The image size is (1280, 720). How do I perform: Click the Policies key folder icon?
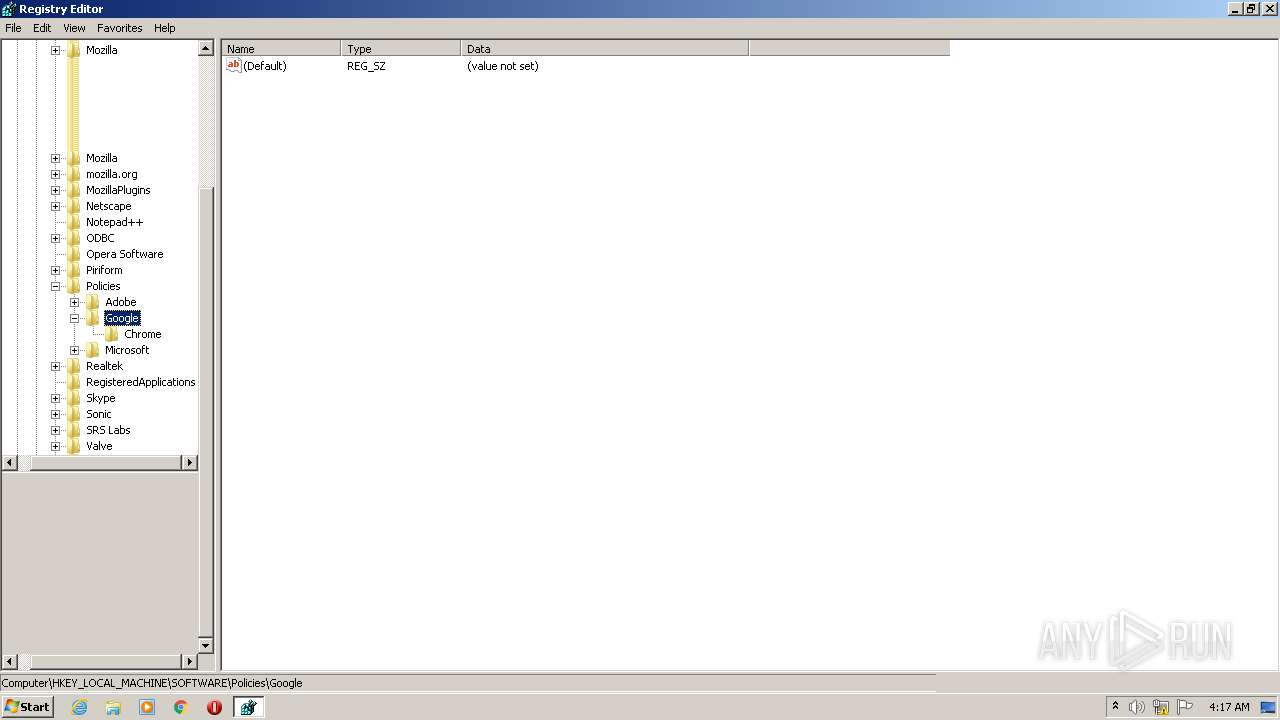tap(74, 286)
